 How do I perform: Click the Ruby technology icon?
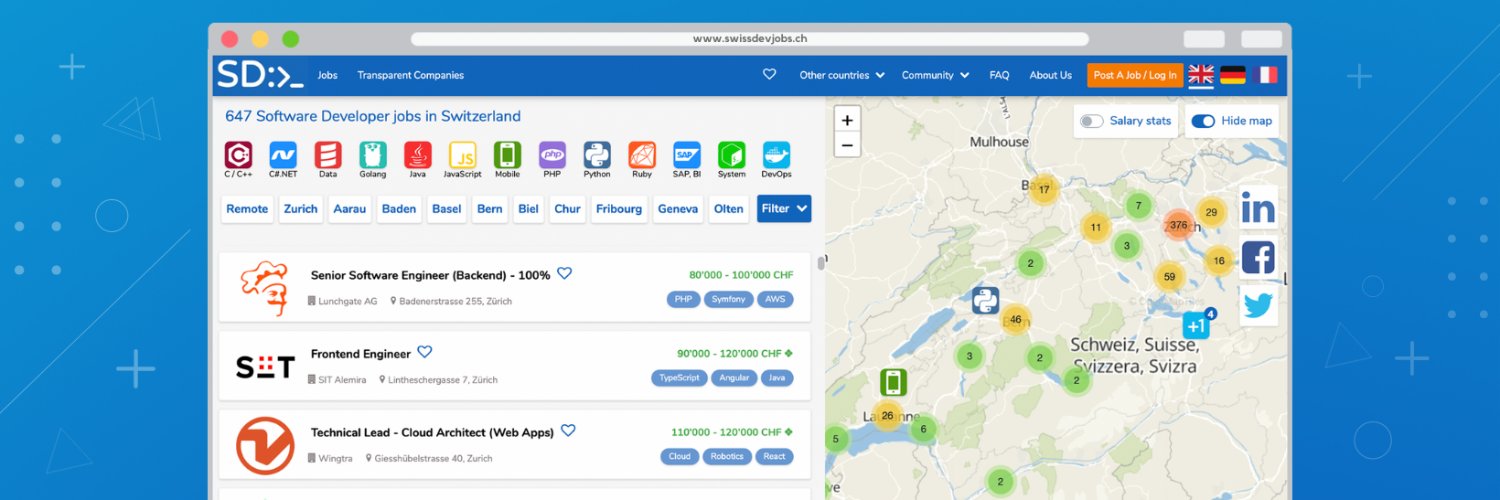642,155
